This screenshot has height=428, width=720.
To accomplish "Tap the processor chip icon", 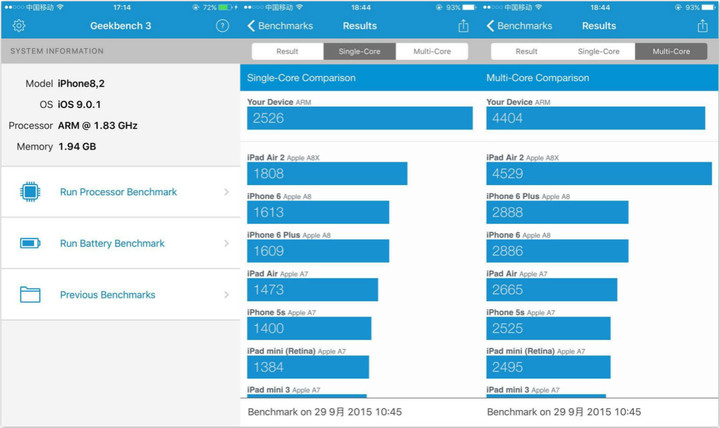I will pos(30,192).
